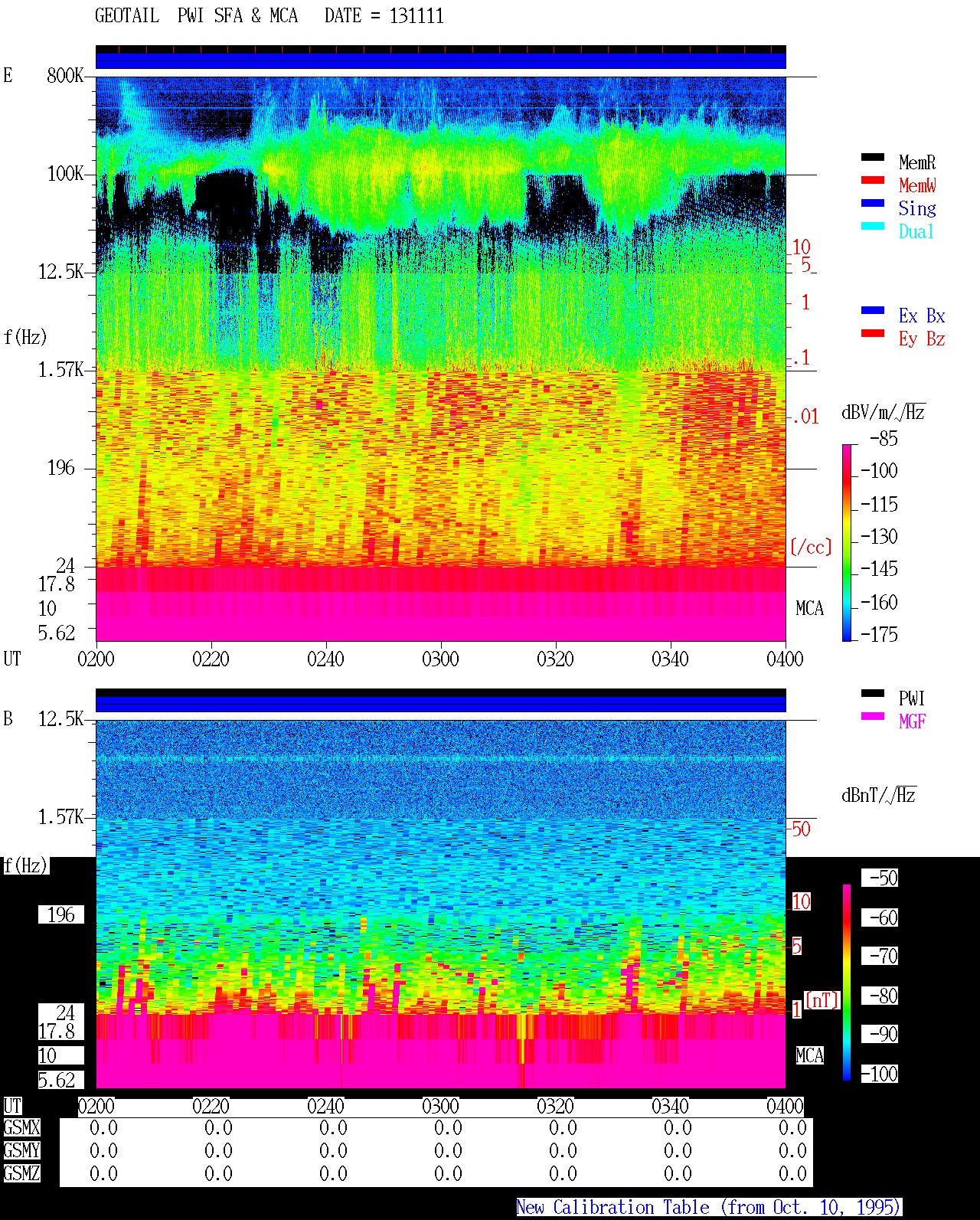
Task: Click the dBnT magnetic field color scale bar
Action: click(847, 983)
